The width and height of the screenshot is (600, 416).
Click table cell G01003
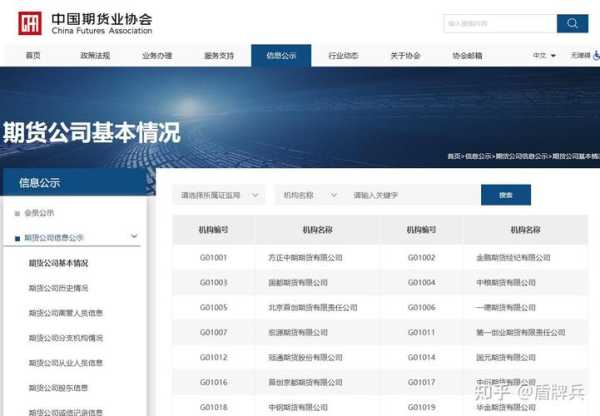[214, 282]
